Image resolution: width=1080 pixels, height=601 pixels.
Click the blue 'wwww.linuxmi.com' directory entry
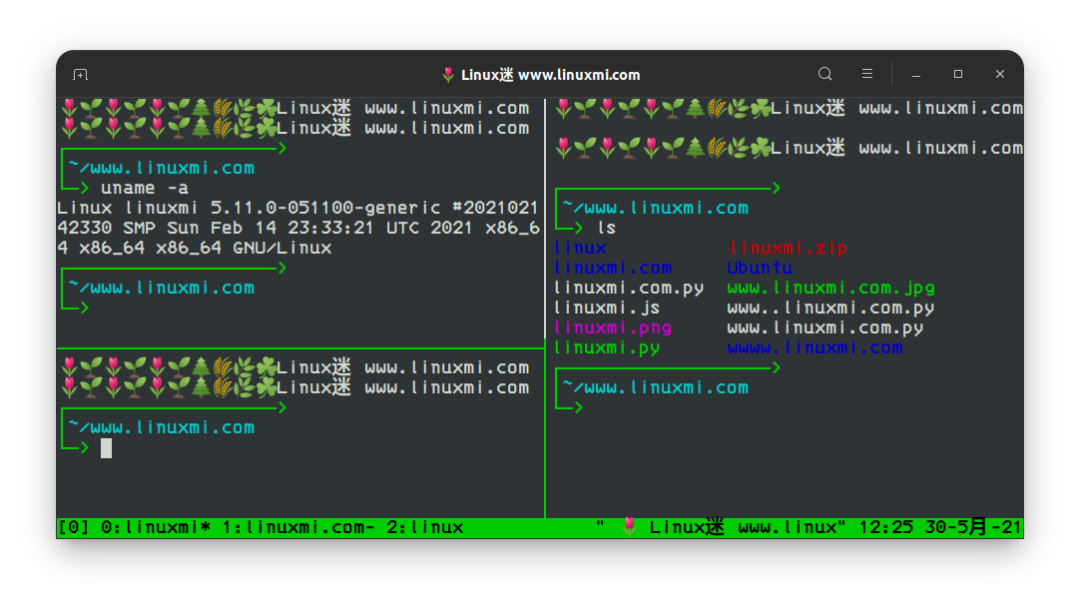pyautogui.click(x=815, y=348)
